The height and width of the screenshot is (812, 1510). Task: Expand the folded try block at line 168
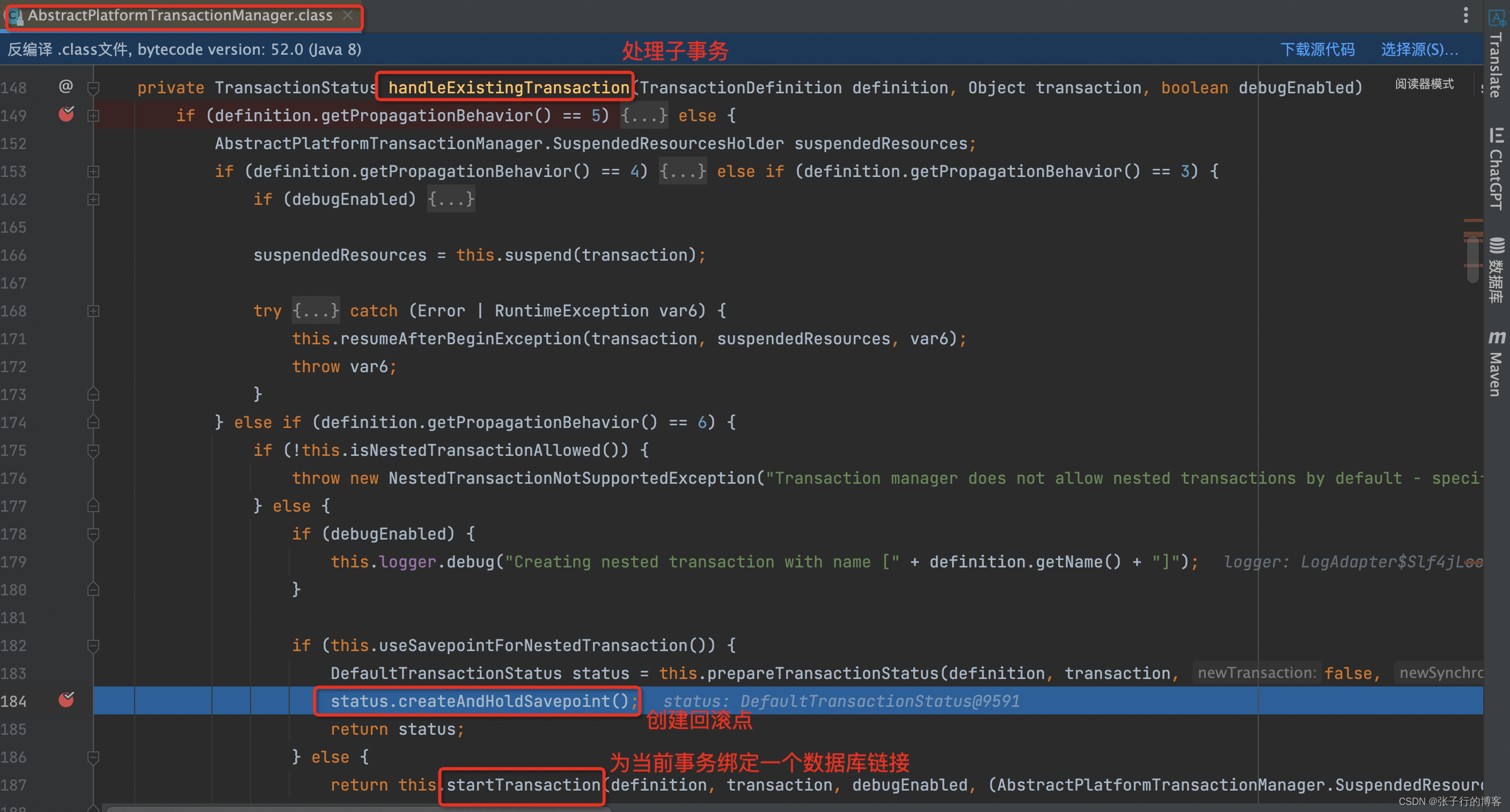[93, 311]
